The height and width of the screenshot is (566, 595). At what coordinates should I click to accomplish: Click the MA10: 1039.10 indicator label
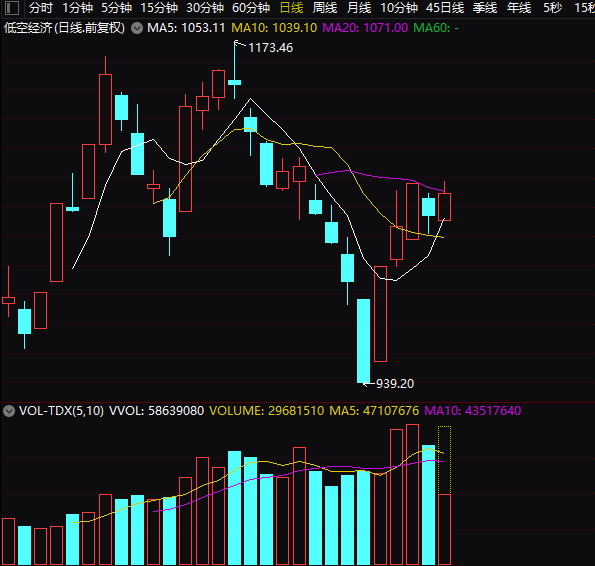(274, 28)
